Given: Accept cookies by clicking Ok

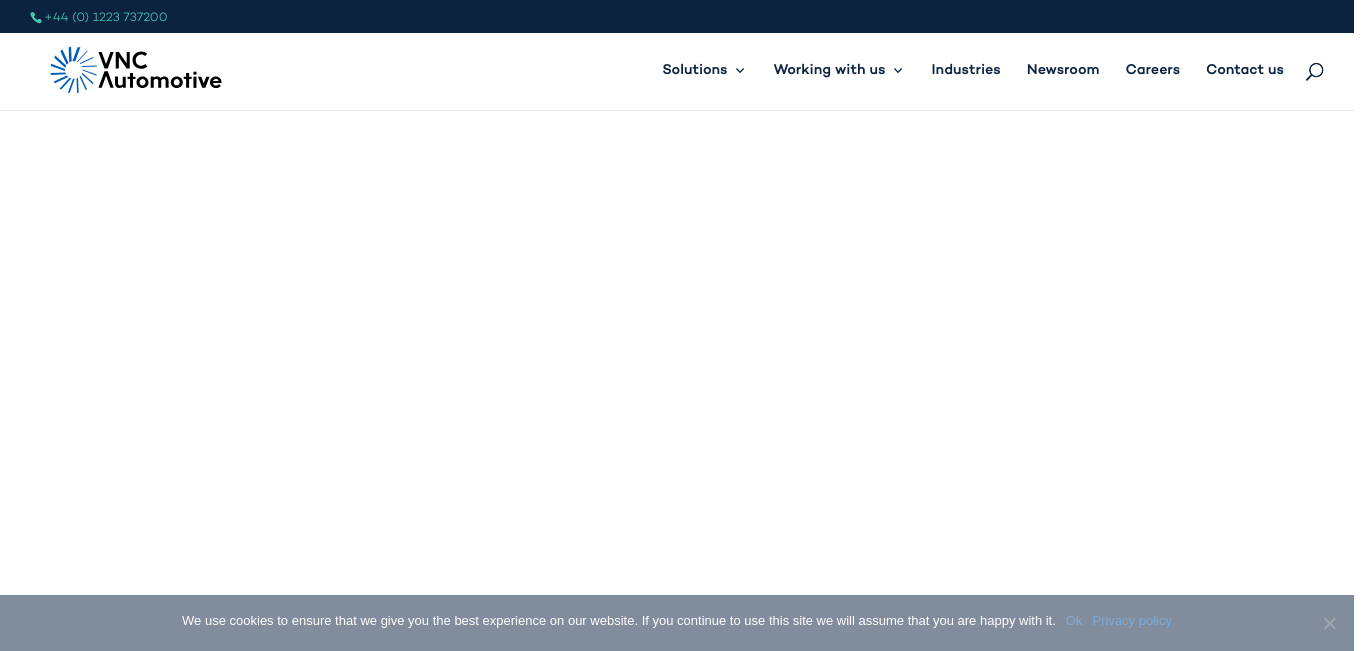Looking at the screenshot, I should click(1073, 621).
